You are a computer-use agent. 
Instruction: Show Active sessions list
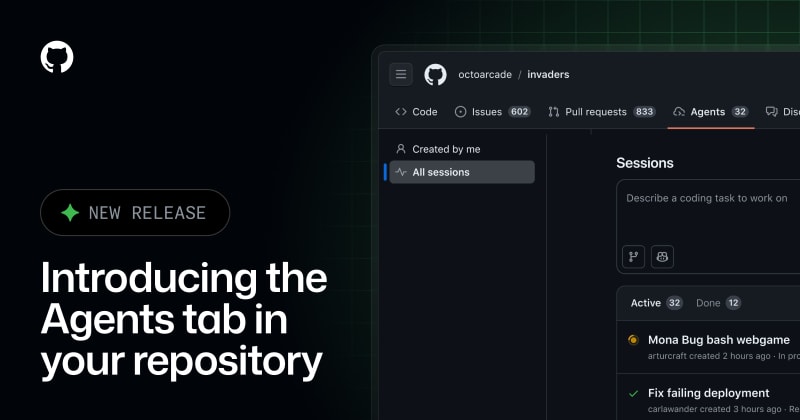pyautogui.click(x=656, y=303)
